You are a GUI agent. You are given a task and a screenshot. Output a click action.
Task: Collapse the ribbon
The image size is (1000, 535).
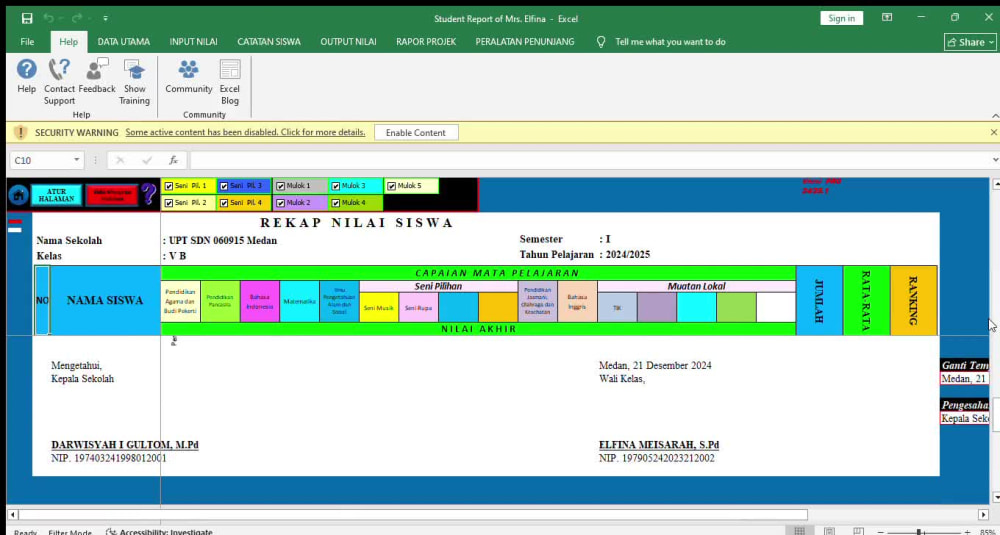coord(995,115)
